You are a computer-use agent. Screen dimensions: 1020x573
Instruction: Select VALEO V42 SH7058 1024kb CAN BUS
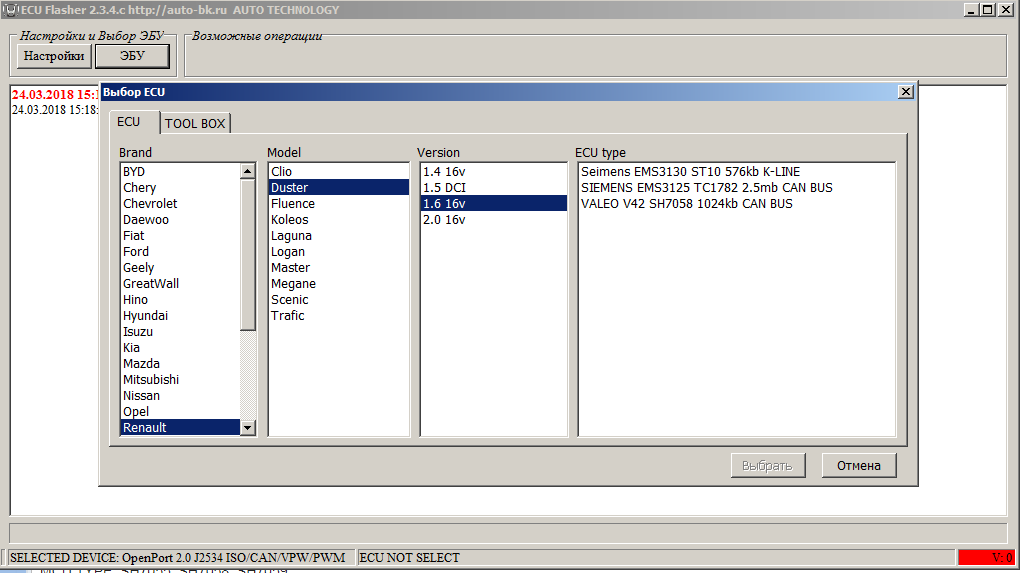(x=736, y=204)
